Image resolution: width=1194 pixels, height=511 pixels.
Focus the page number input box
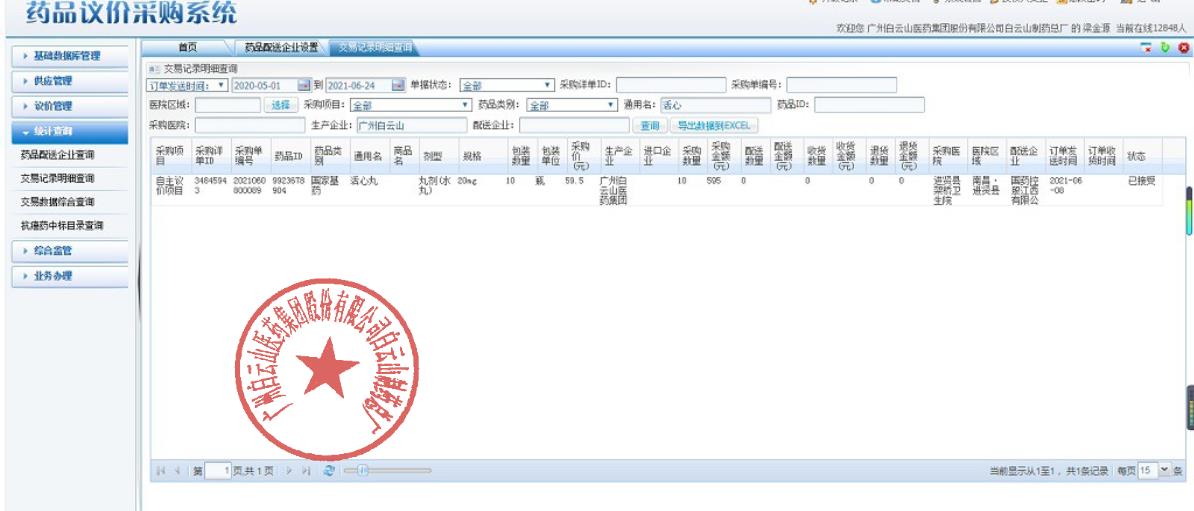pyautogui.click(x=218, y=471)
